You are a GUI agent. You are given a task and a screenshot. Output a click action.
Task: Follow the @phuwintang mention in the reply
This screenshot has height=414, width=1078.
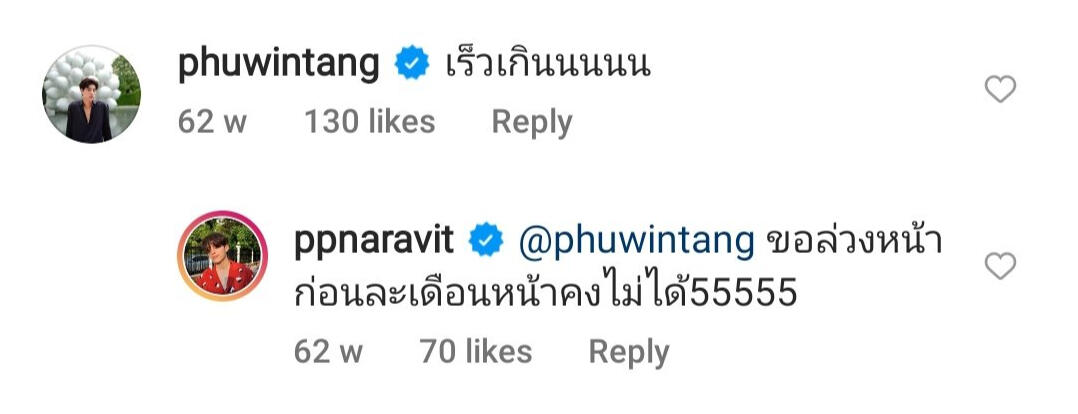pyautogui.click(x=637, y=241)
